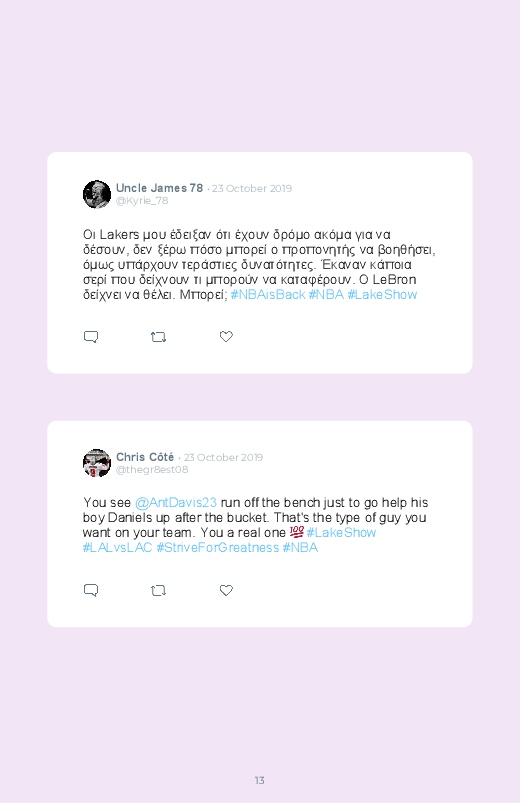520x803 pixels.
Task: Open #LakeShow hashtag in Greek tweet
Action: click(382, 294)
